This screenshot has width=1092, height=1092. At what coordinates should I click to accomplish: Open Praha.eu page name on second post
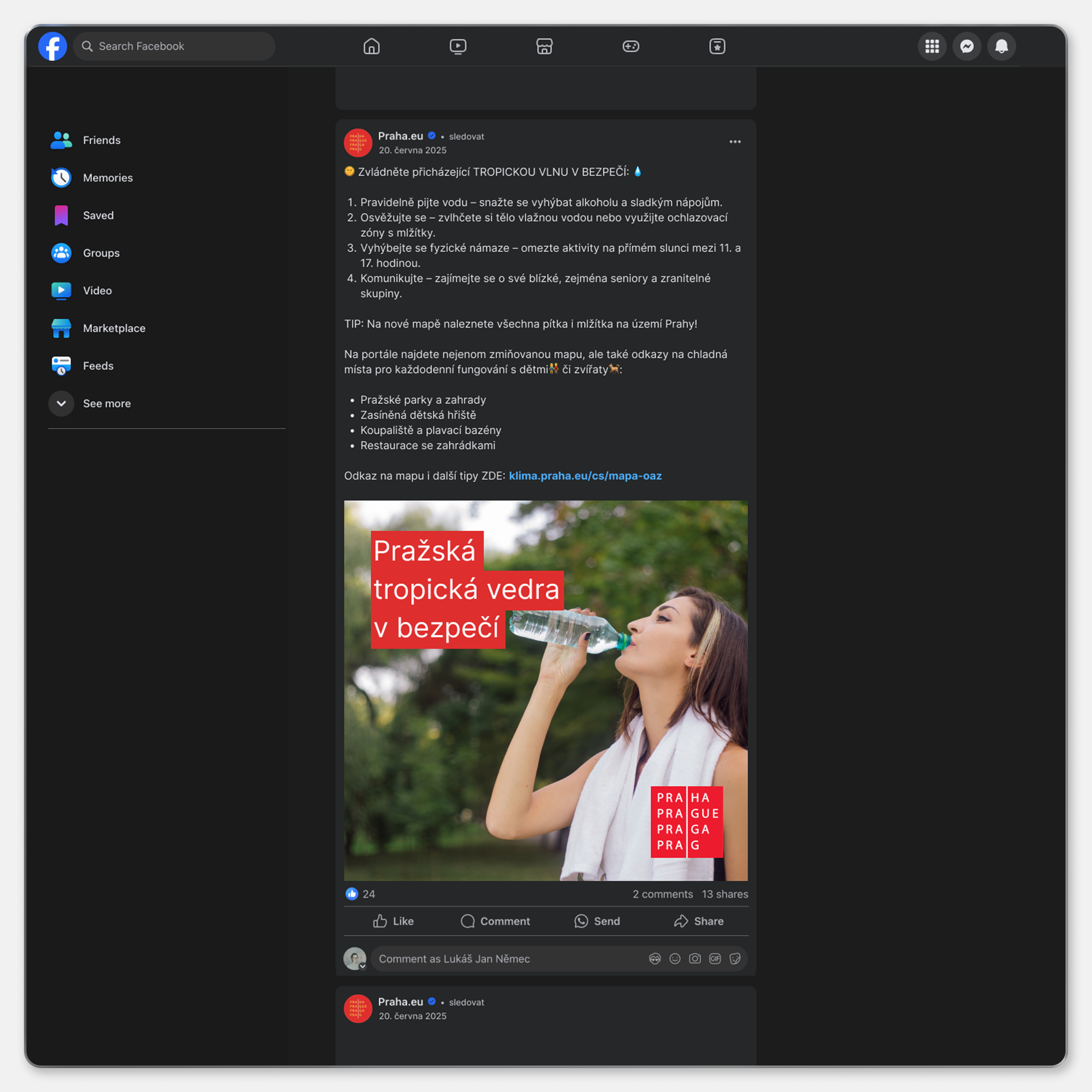pyautogui.click(x=400, y=1002)
